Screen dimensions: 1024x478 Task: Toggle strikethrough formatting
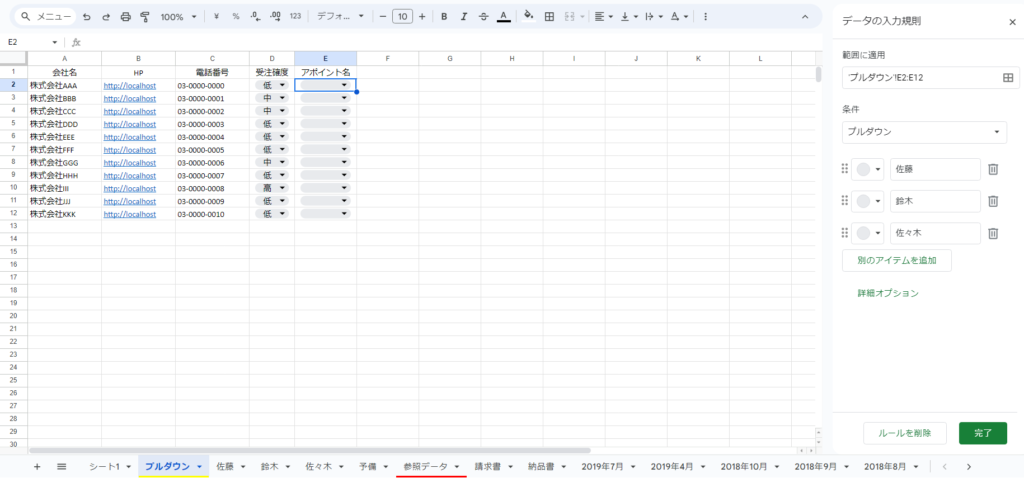tap(483, 17)
